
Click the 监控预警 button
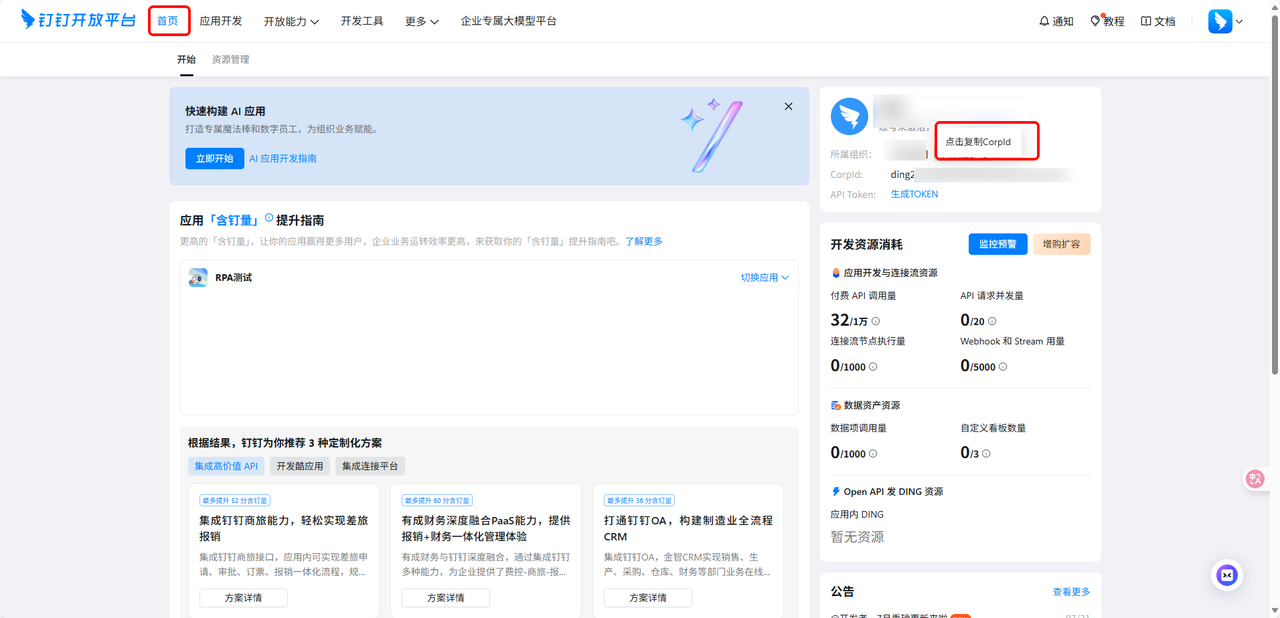point(997,243)
